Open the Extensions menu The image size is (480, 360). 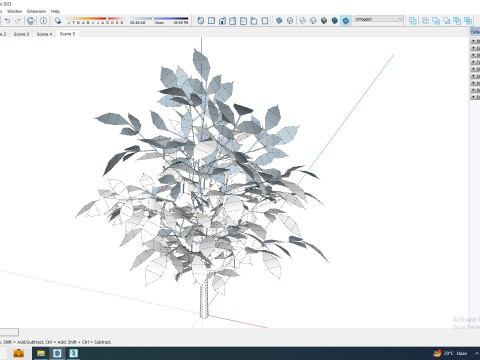(36, 11)
